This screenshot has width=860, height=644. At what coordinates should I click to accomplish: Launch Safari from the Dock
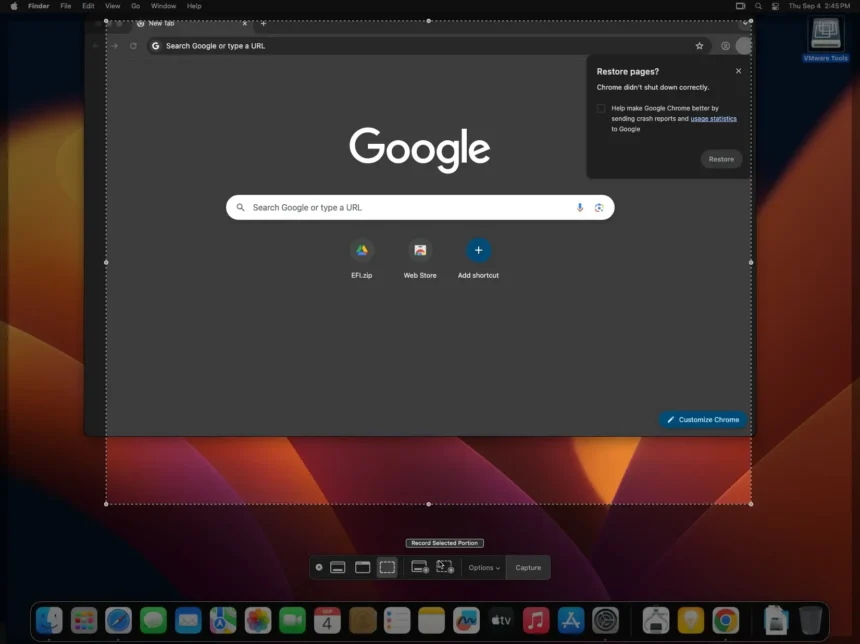(x=118, y=620)
